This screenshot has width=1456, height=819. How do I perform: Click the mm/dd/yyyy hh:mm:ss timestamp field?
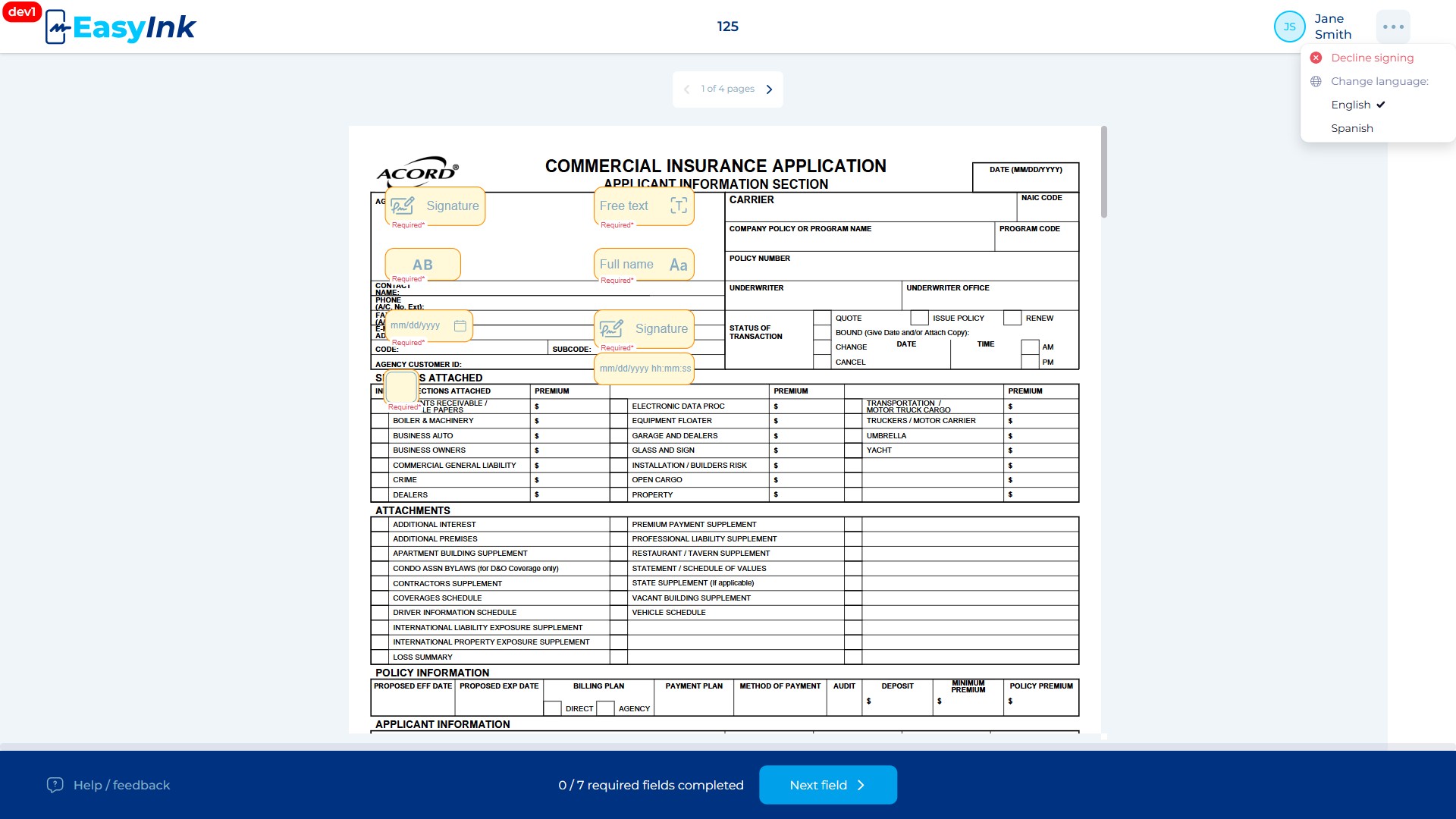tap(644, 369)
